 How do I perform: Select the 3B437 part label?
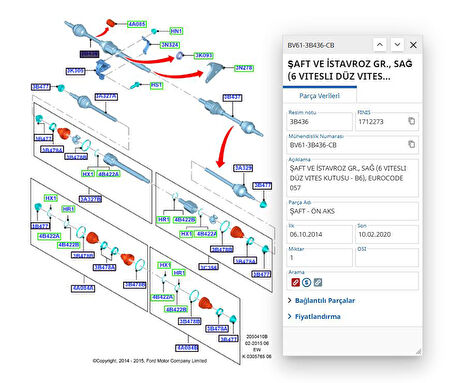point(233,97)
